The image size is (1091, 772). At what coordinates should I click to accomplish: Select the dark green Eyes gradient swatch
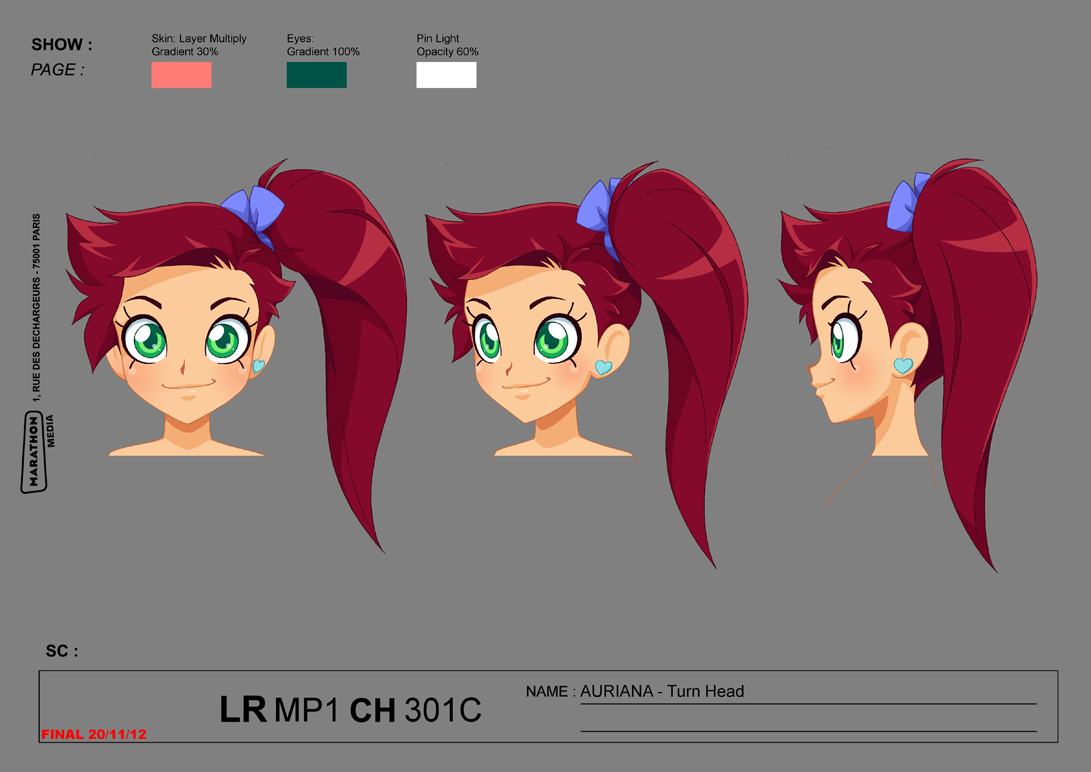click(316, 75)
